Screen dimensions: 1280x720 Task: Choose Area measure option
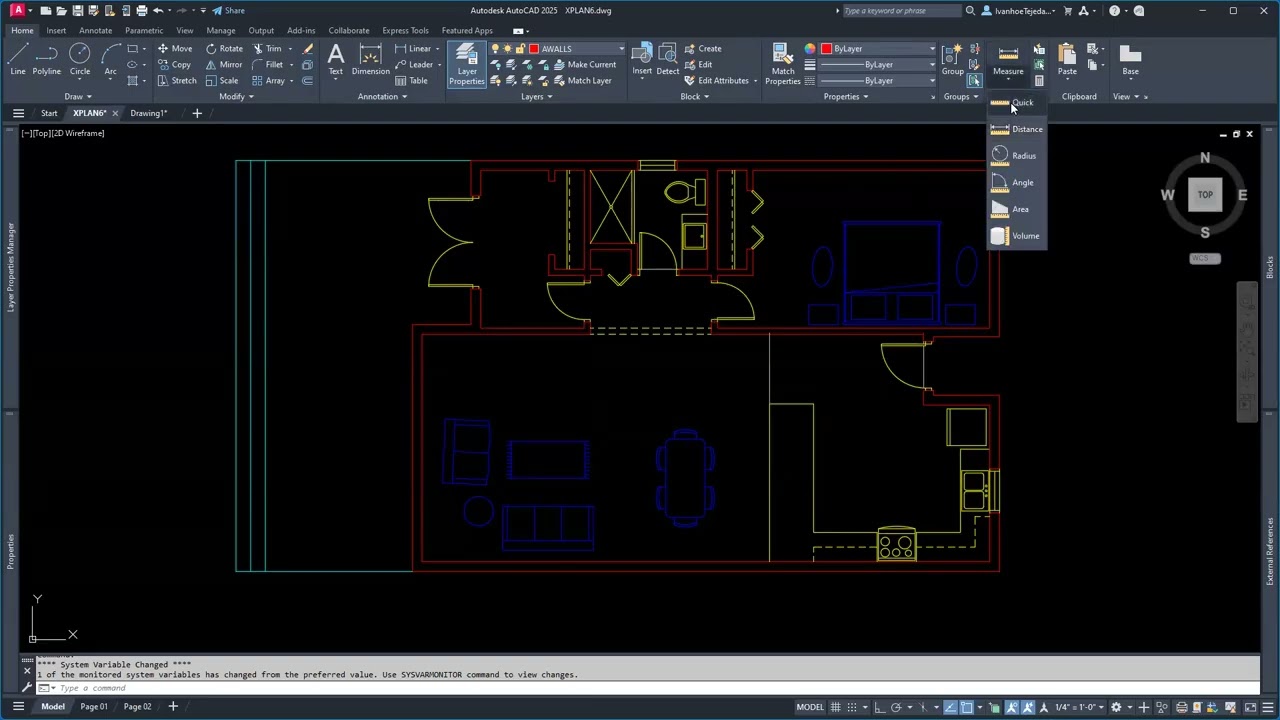1016,209
